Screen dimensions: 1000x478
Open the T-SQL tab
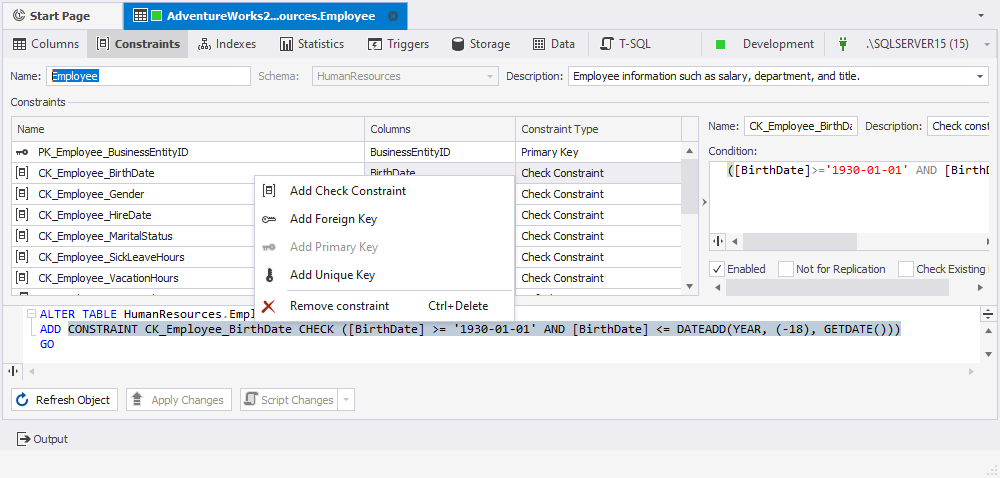[626, 44]
